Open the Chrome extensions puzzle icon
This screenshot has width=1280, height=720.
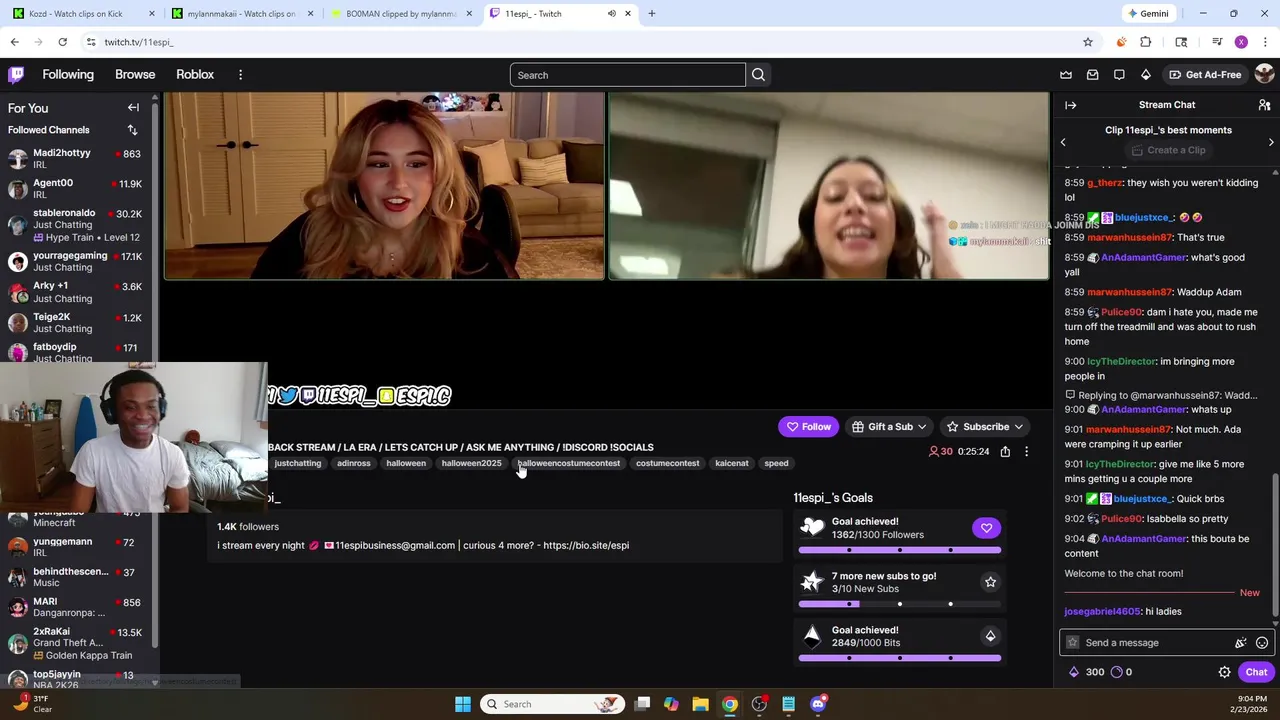coord(1146,42)
